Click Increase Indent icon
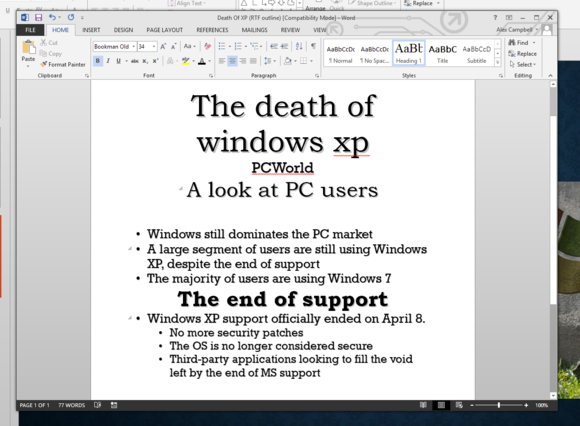 pos(284,46)
